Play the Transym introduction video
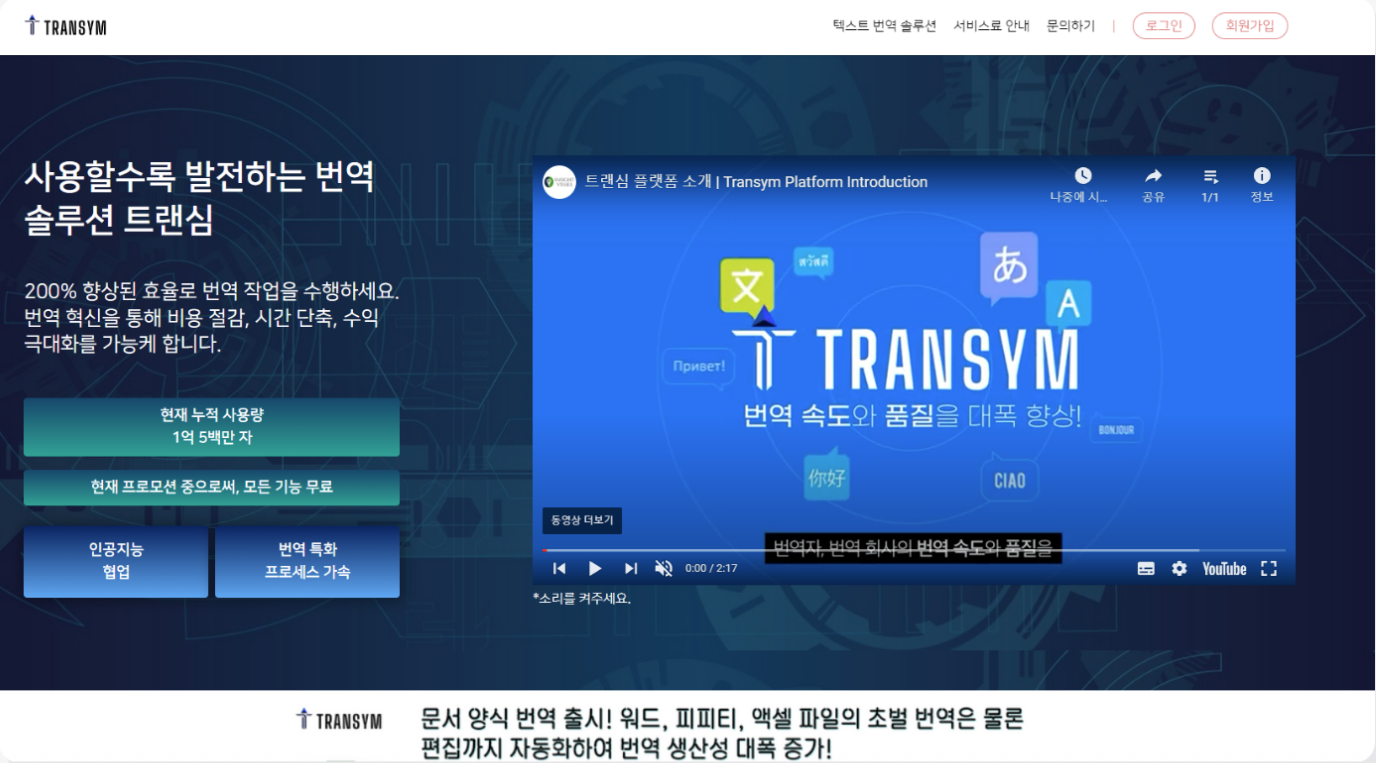The height and width of the screenshot is (763, 1376). pos(595,569)
